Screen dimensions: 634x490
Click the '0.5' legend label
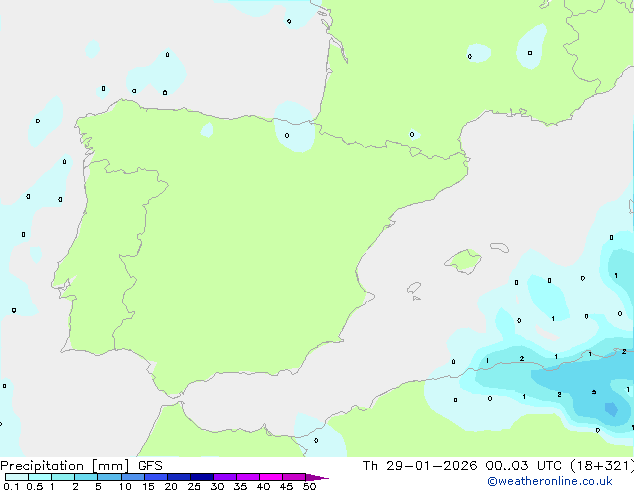pos(35,486)
